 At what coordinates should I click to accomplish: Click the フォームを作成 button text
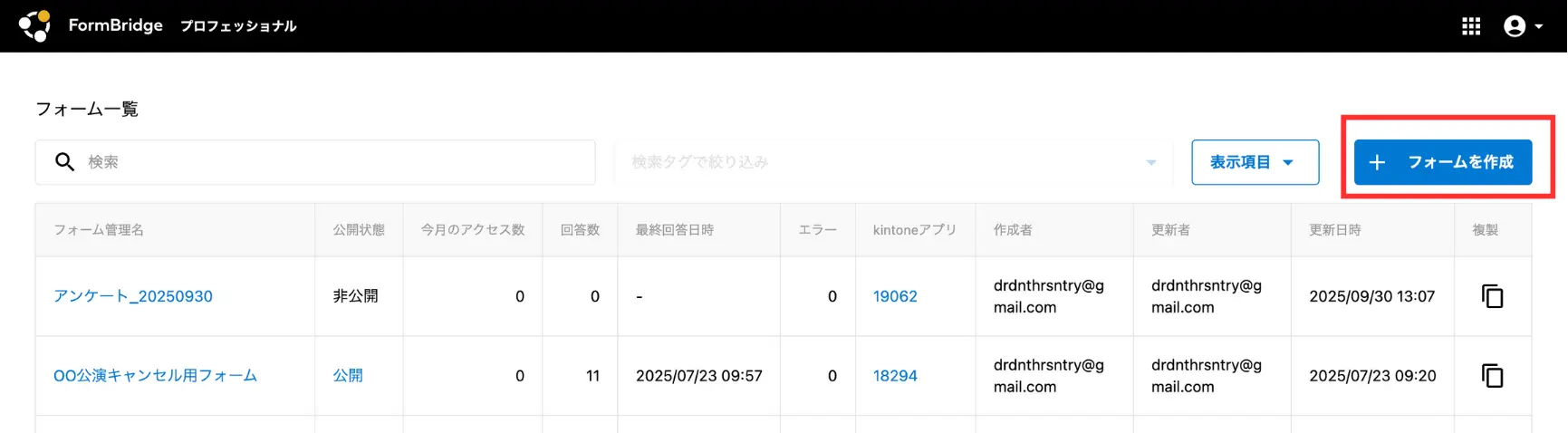[x=1460, y=162]
